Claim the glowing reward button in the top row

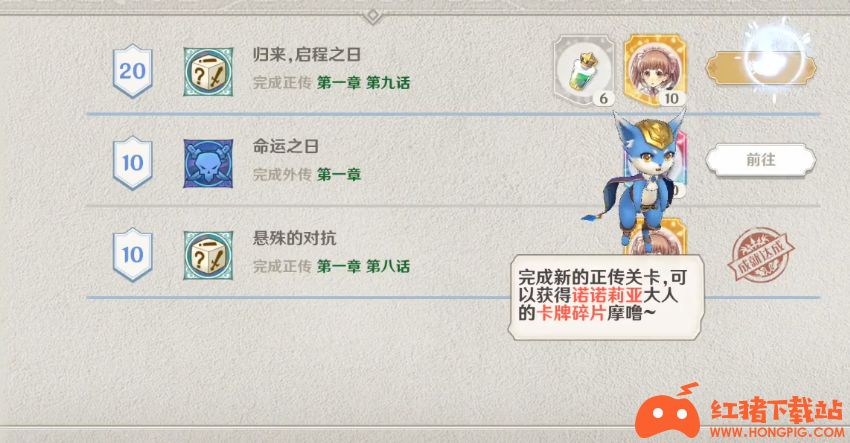761,68
